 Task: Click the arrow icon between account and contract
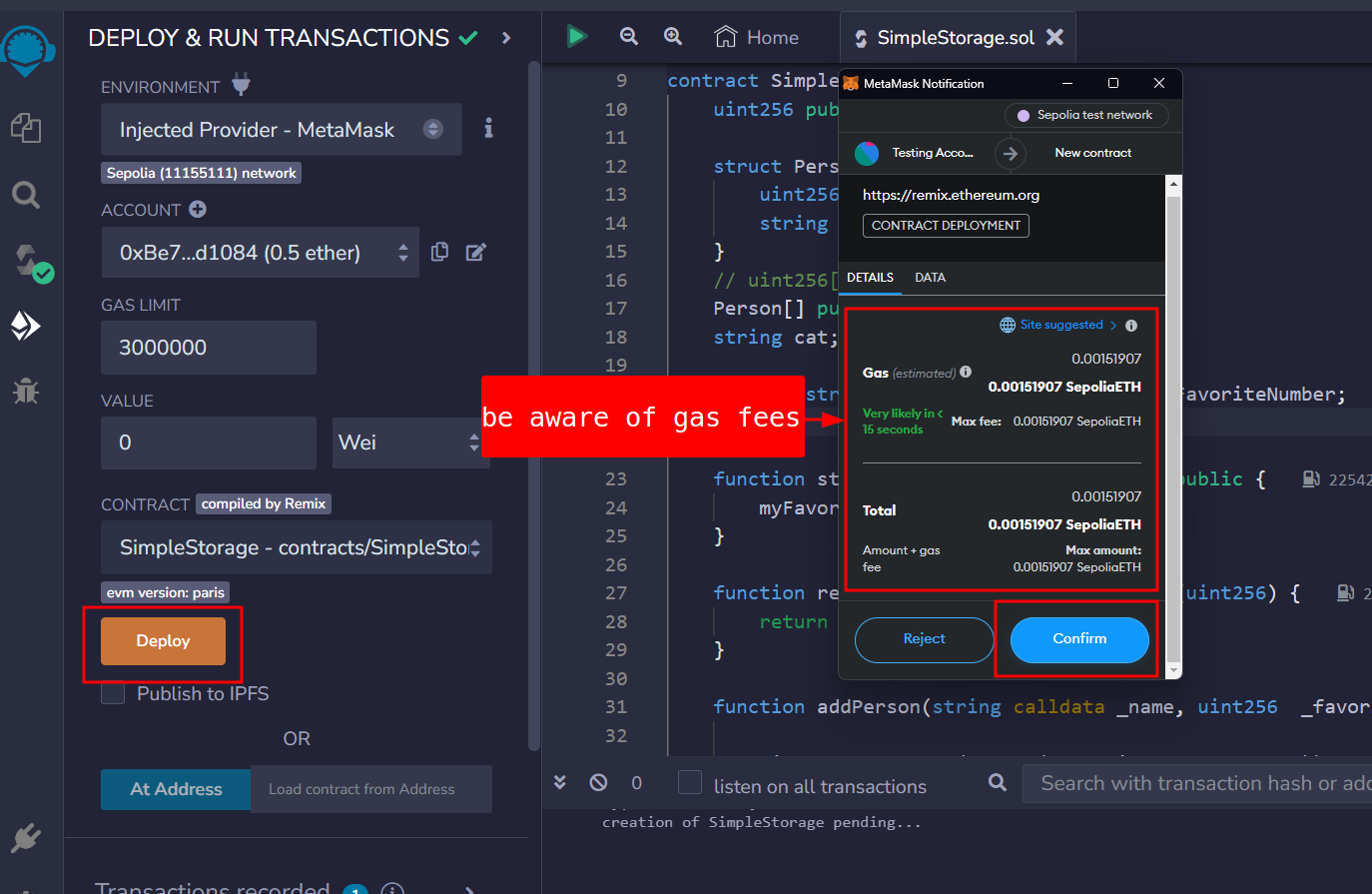point(1011,153)
